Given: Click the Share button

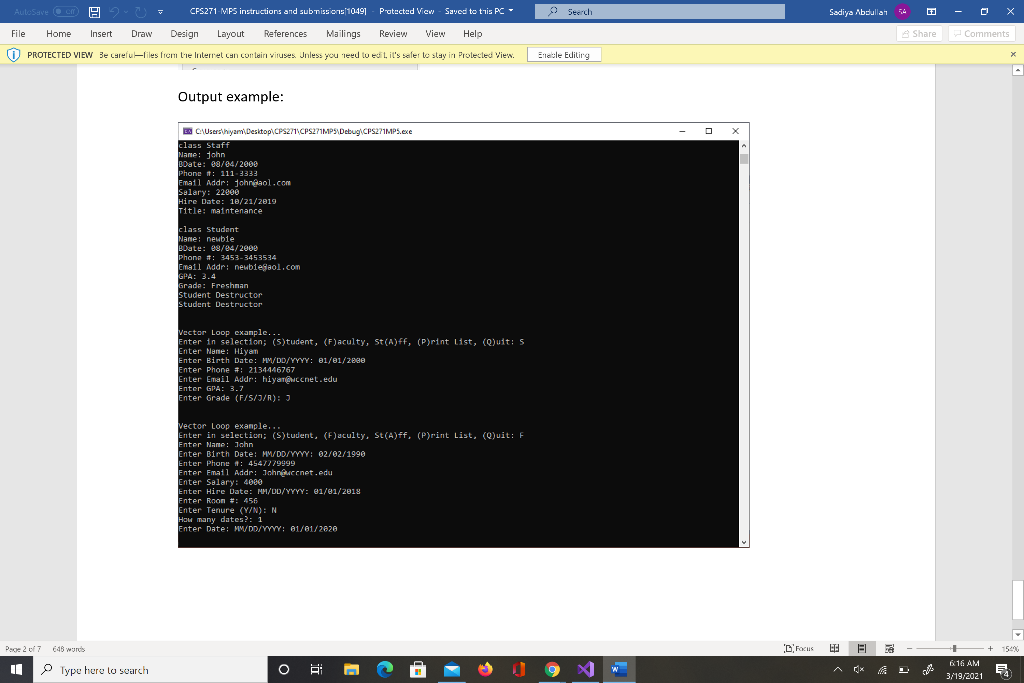Looking at the screenshot, I should [x=919, y=34].
